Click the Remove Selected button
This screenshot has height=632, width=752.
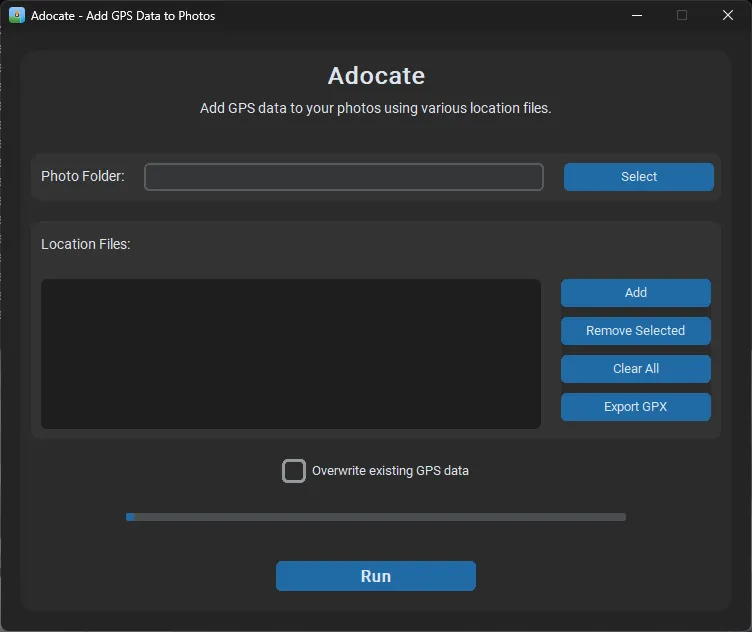click(x=635, y=331)
